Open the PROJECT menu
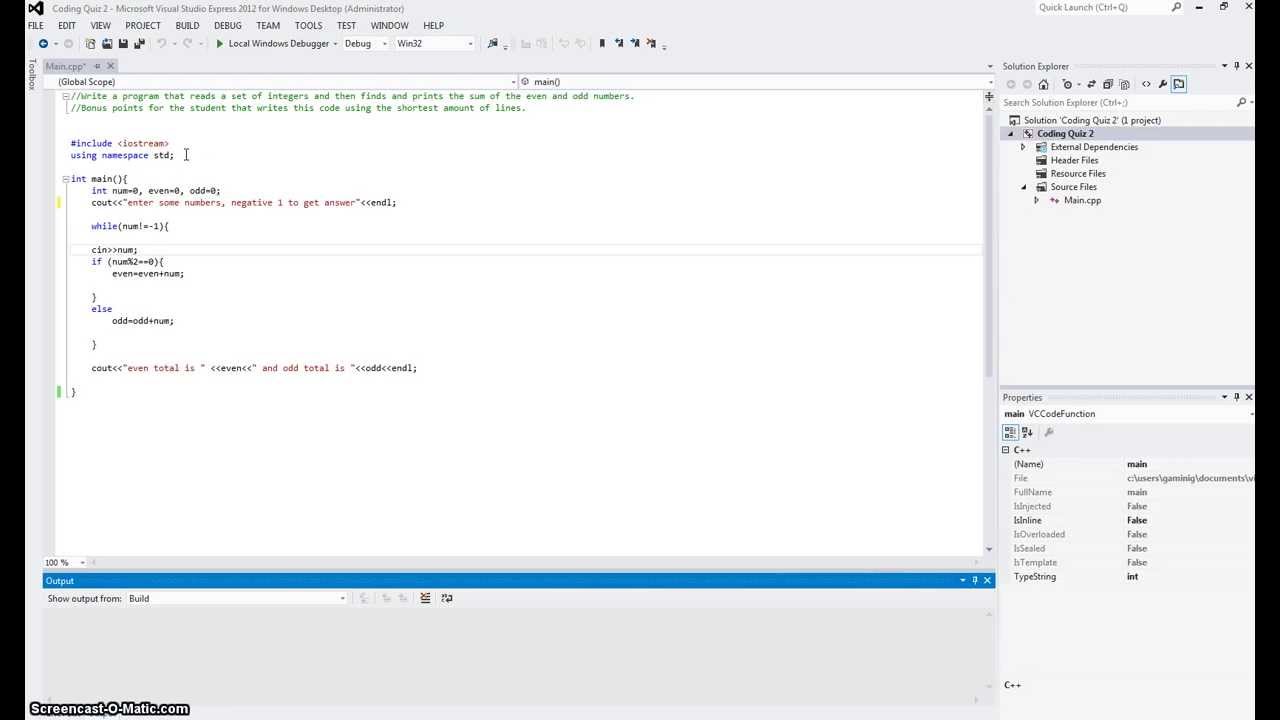1280x720 pixels. click(143, 25)
